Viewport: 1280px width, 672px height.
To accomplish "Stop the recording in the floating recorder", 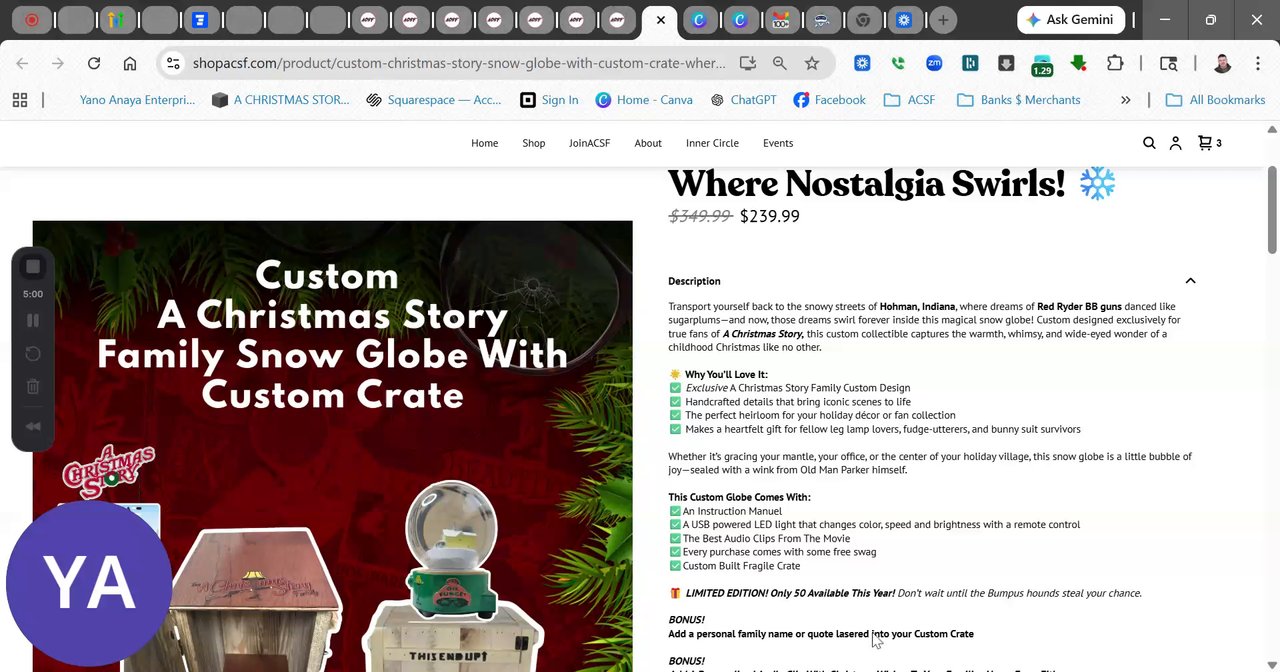I will point(33,266).
